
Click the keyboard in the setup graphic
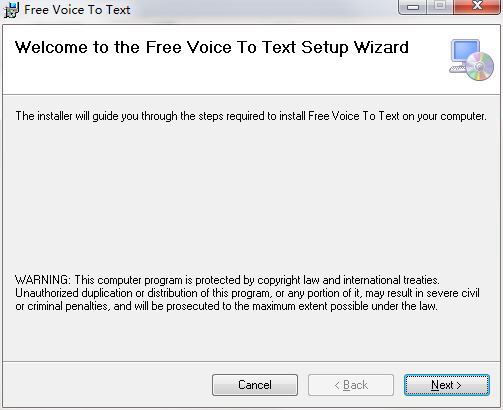click(457, 69)
